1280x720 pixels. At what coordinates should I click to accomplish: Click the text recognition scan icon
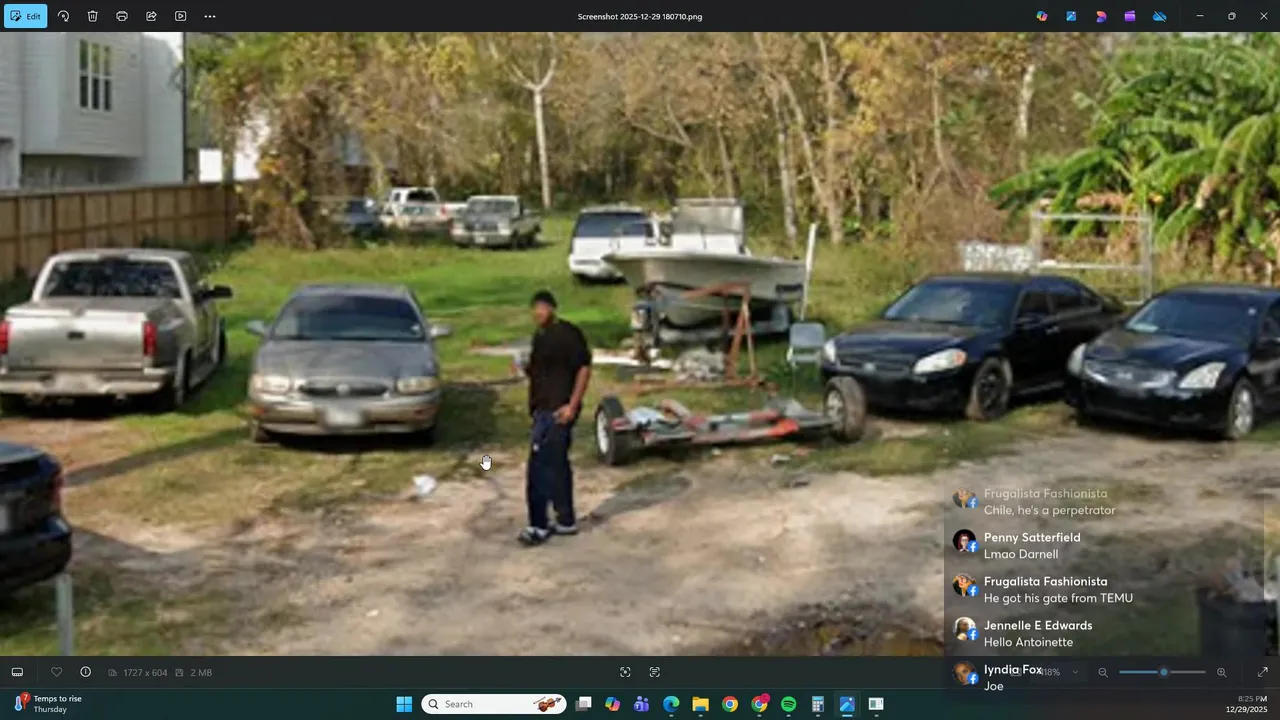point(655,672)
